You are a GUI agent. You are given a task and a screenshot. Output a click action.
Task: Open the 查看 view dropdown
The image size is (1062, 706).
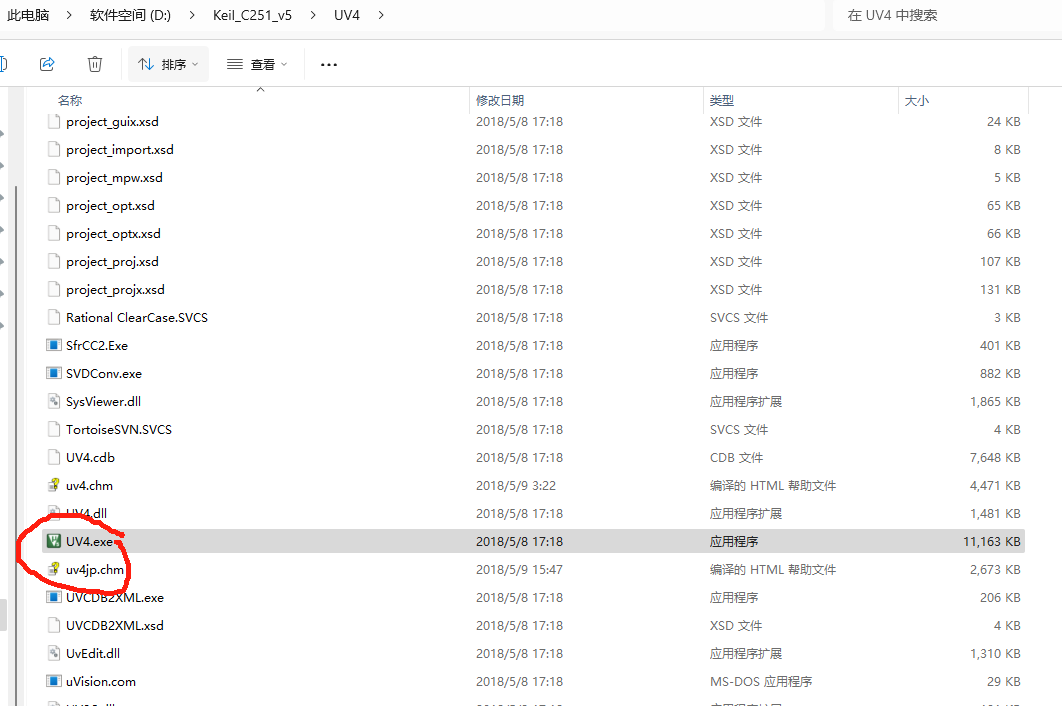257,64
